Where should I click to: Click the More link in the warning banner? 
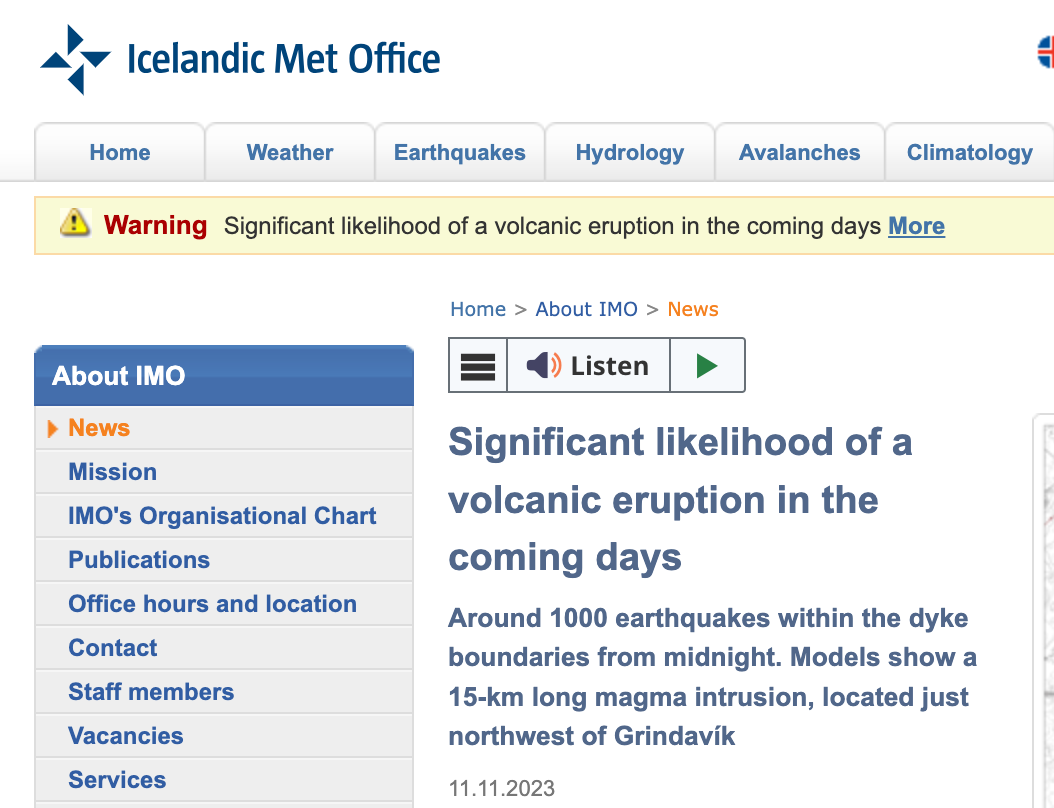pos(916,227)
